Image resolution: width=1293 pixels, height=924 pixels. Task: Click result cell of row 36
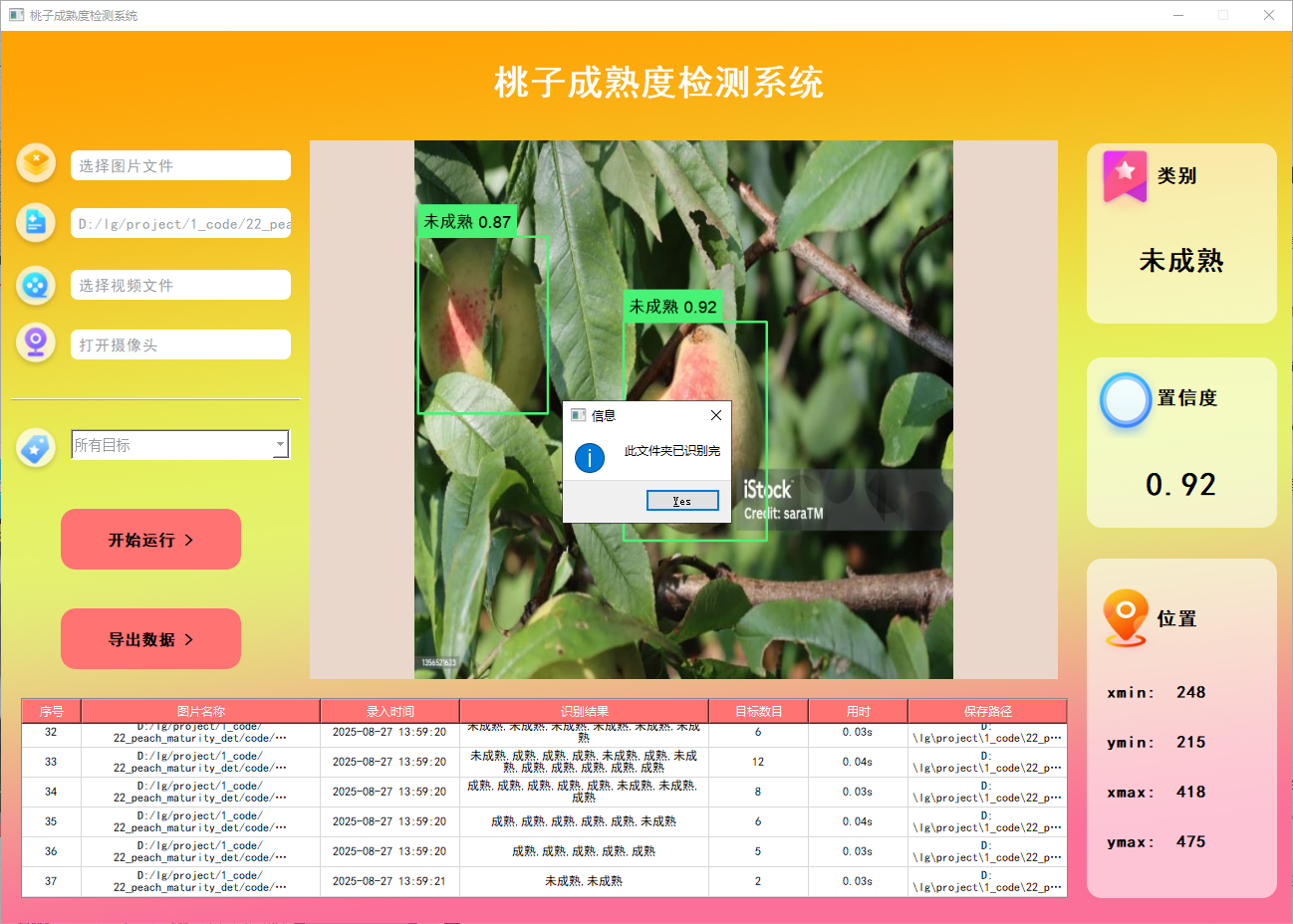pyautogui.click(x=584, y=851)
